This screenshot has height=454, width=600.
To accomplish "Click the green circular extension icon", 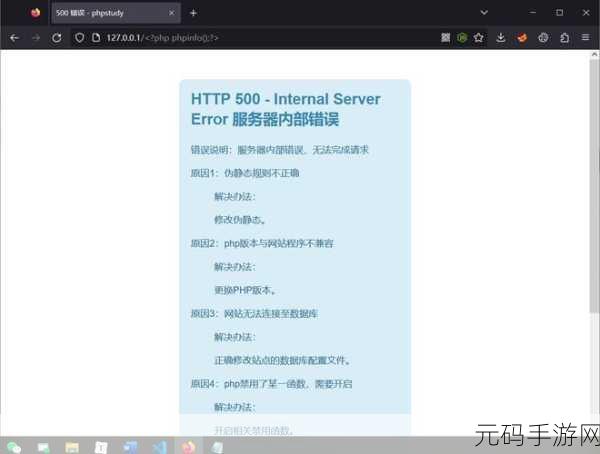I will [x=462, y=38].
